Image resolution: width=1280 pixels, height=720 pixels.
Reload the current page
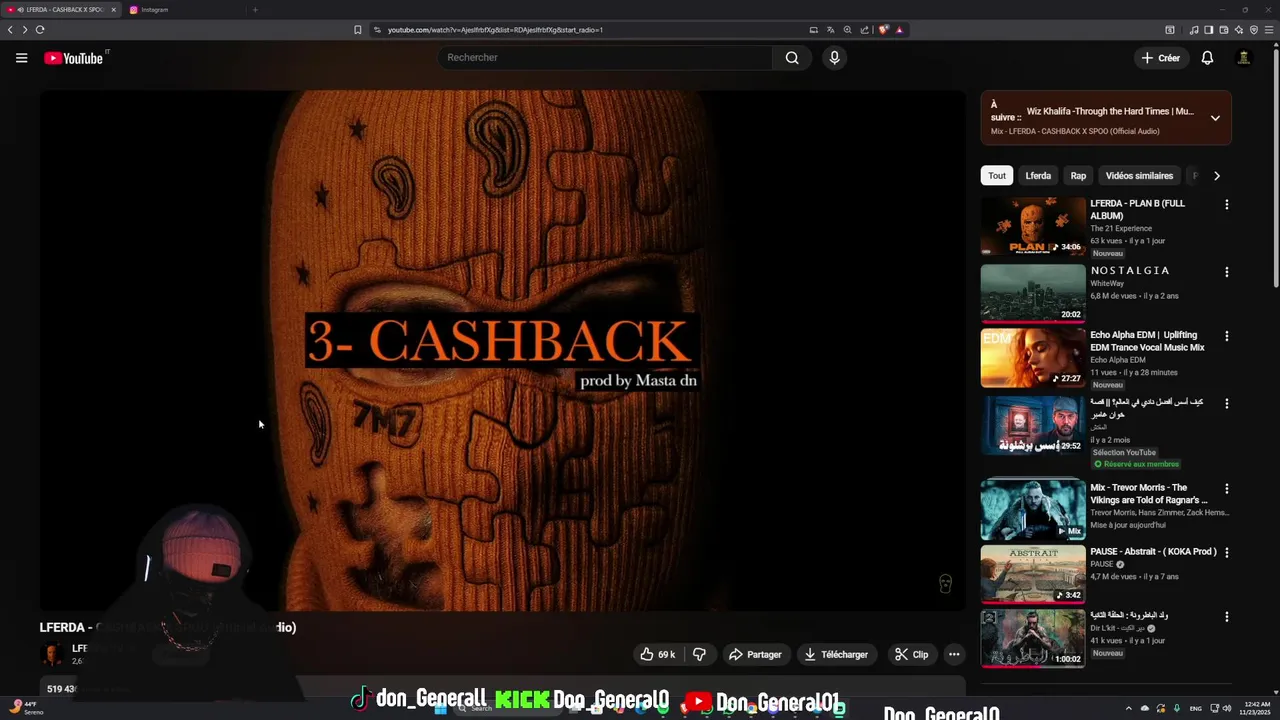(40, 30)
